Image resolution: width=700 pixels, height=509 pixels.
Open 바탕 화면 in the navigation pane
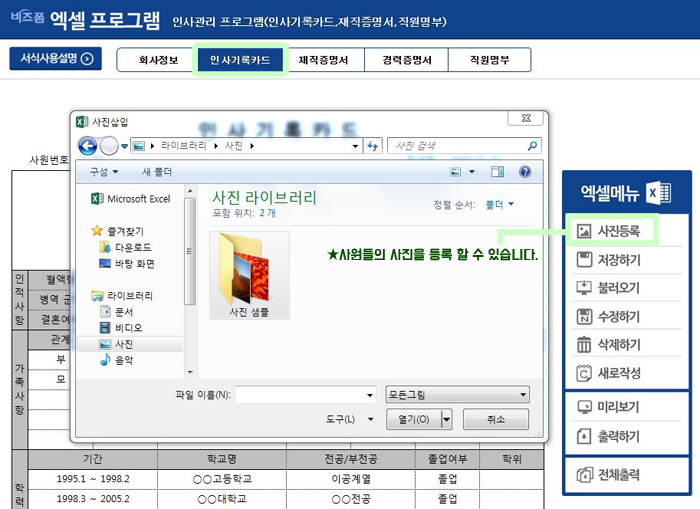tap(127, 263)
